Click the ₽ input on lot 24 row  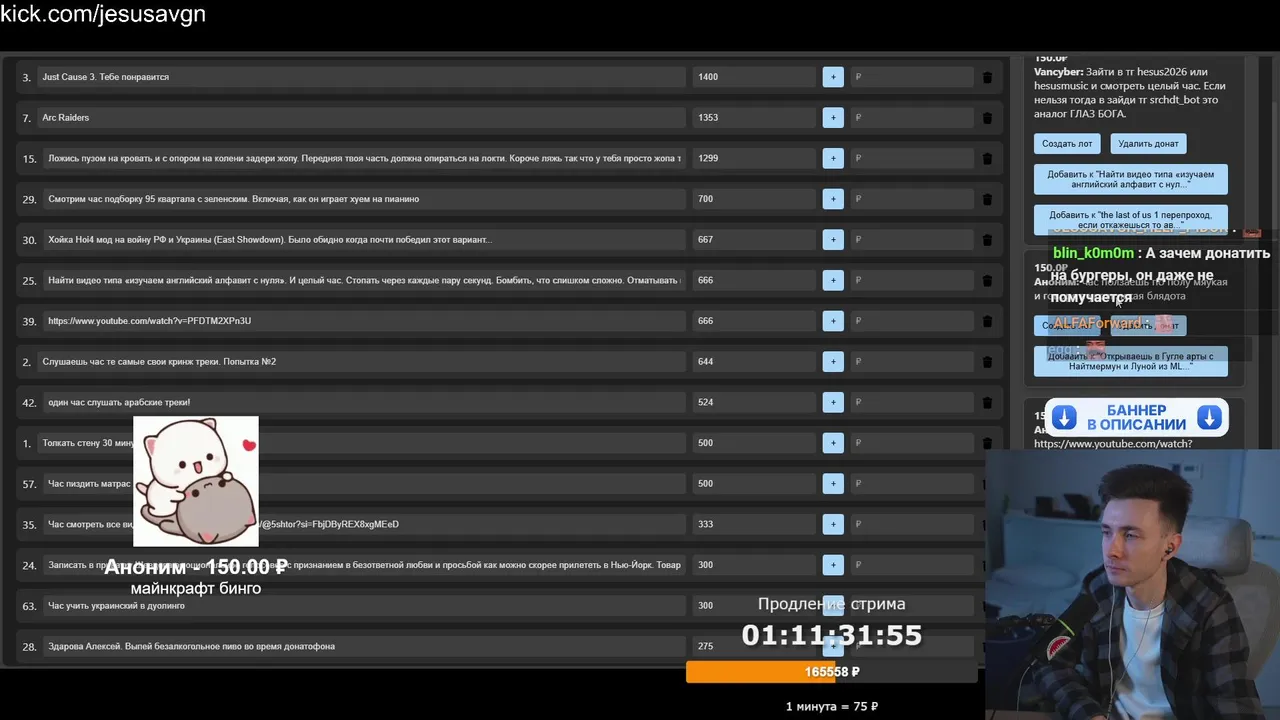click(912, 565)
